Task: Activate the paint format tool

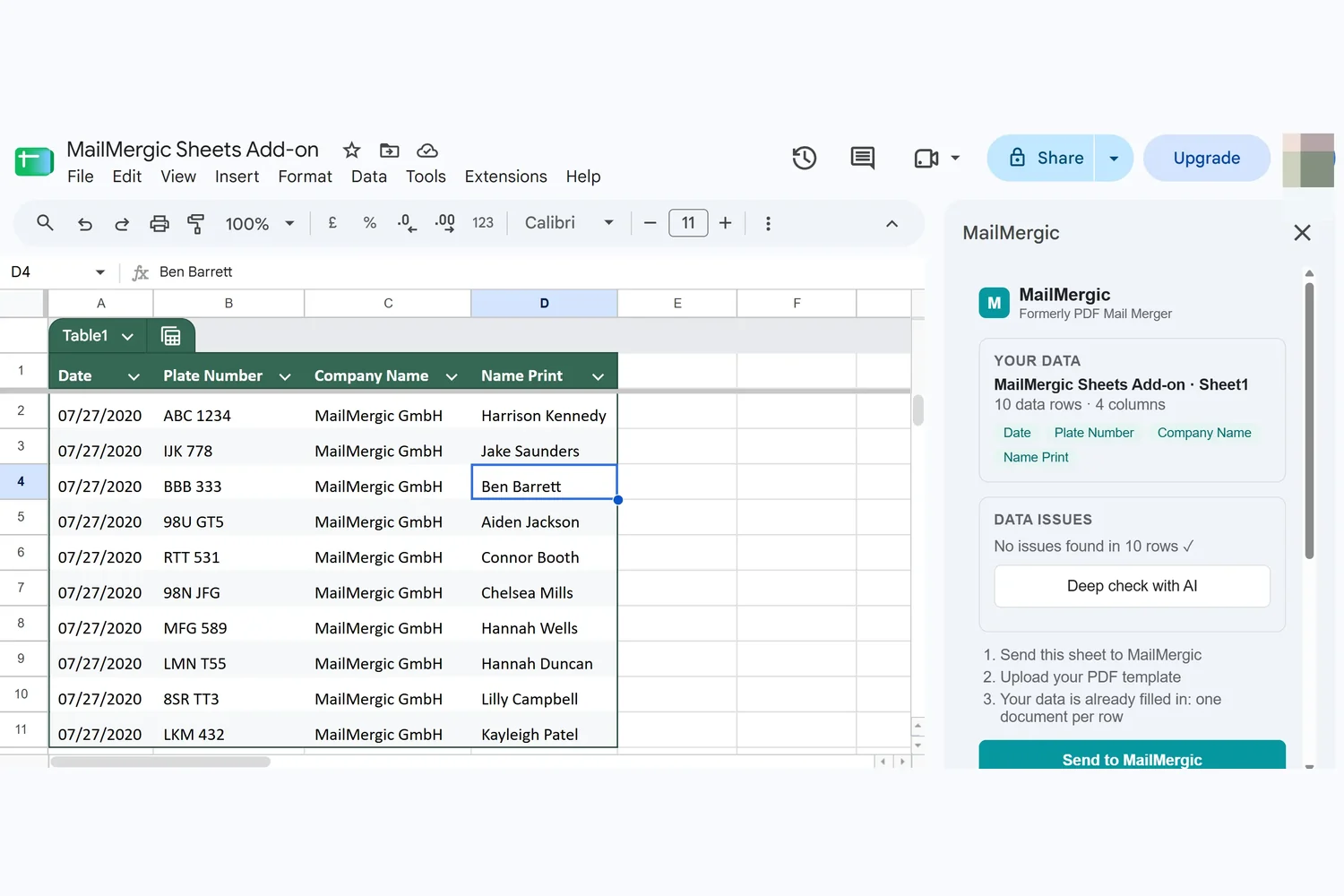Action: (195, 223)
